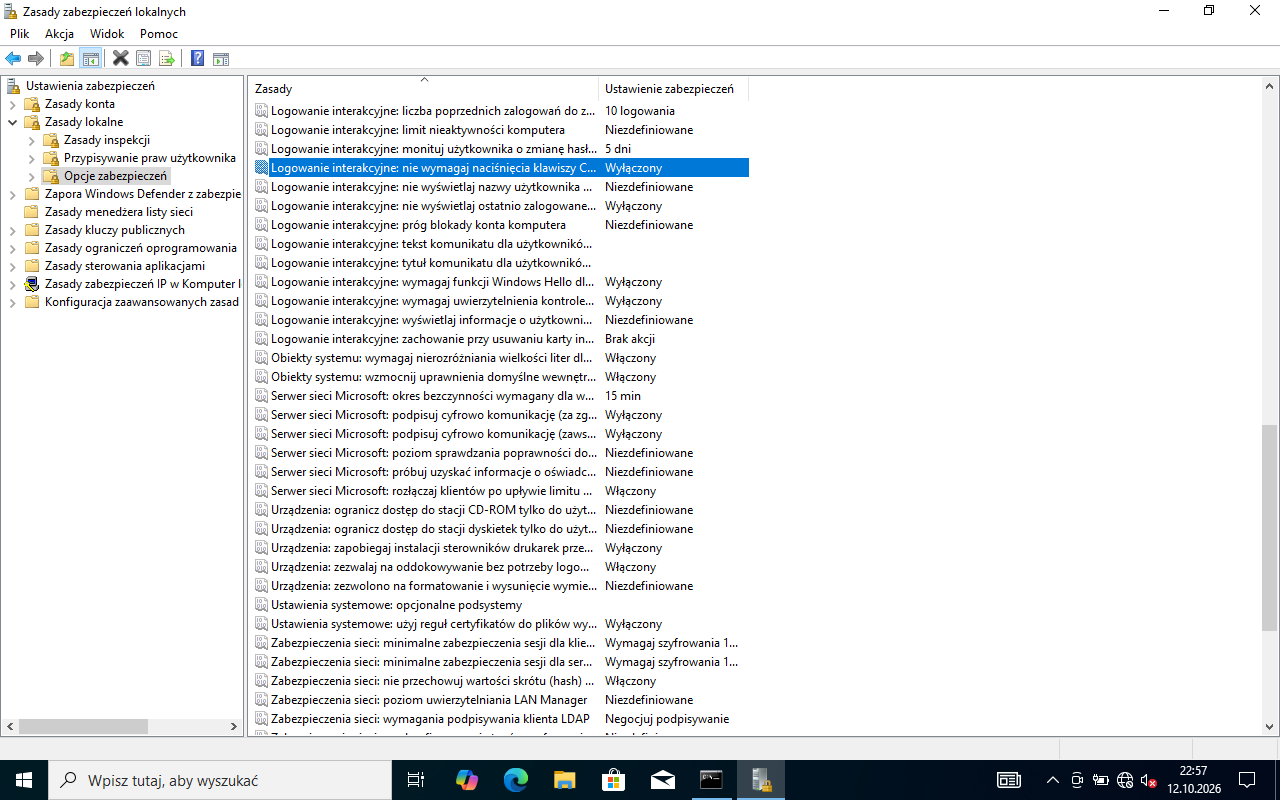
Task: Click the Delete X toolbar icon
Action: pyautogui.click(x=120, y=58)
